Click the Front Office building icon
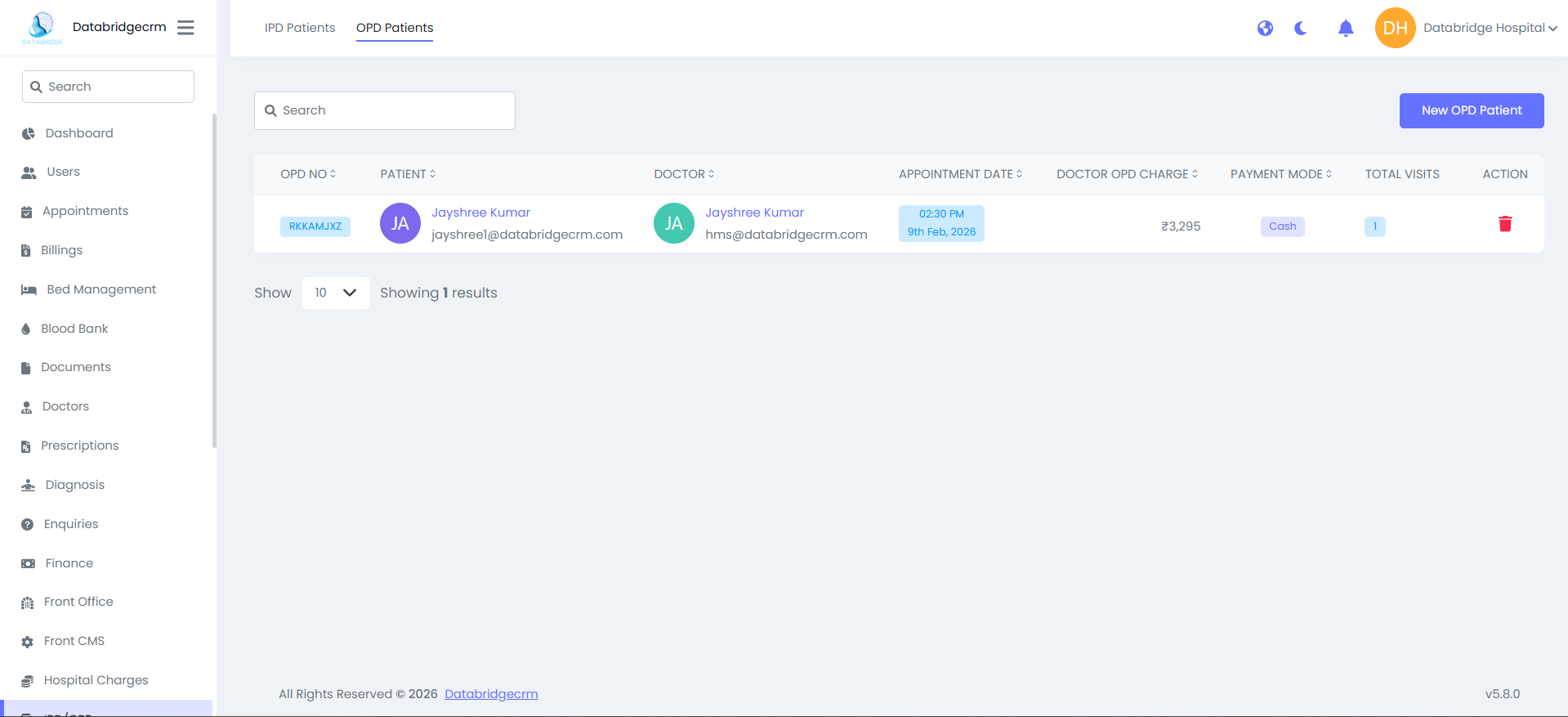 tap(27, 603)
